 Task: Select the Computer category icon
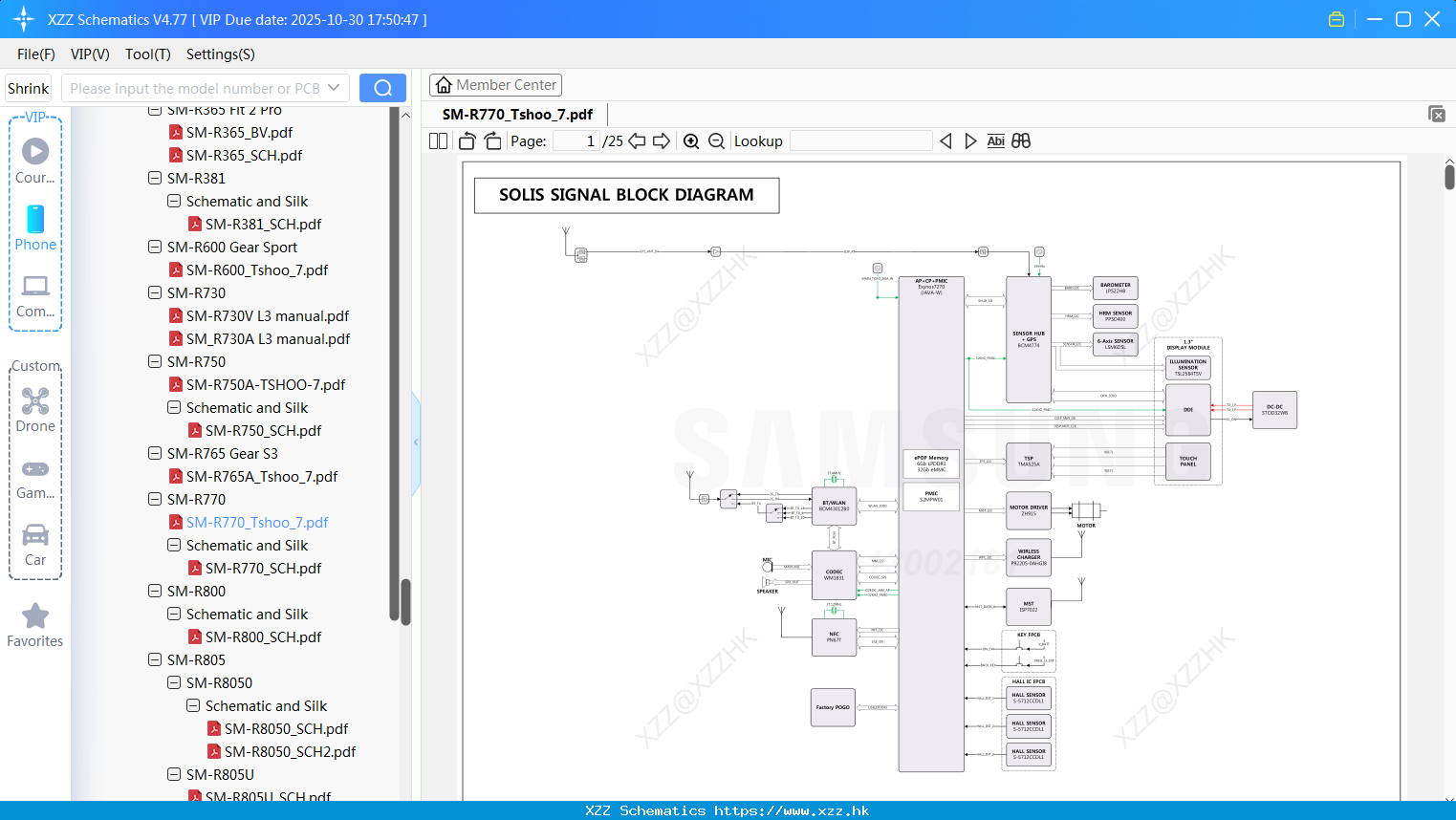coord(35,295)
